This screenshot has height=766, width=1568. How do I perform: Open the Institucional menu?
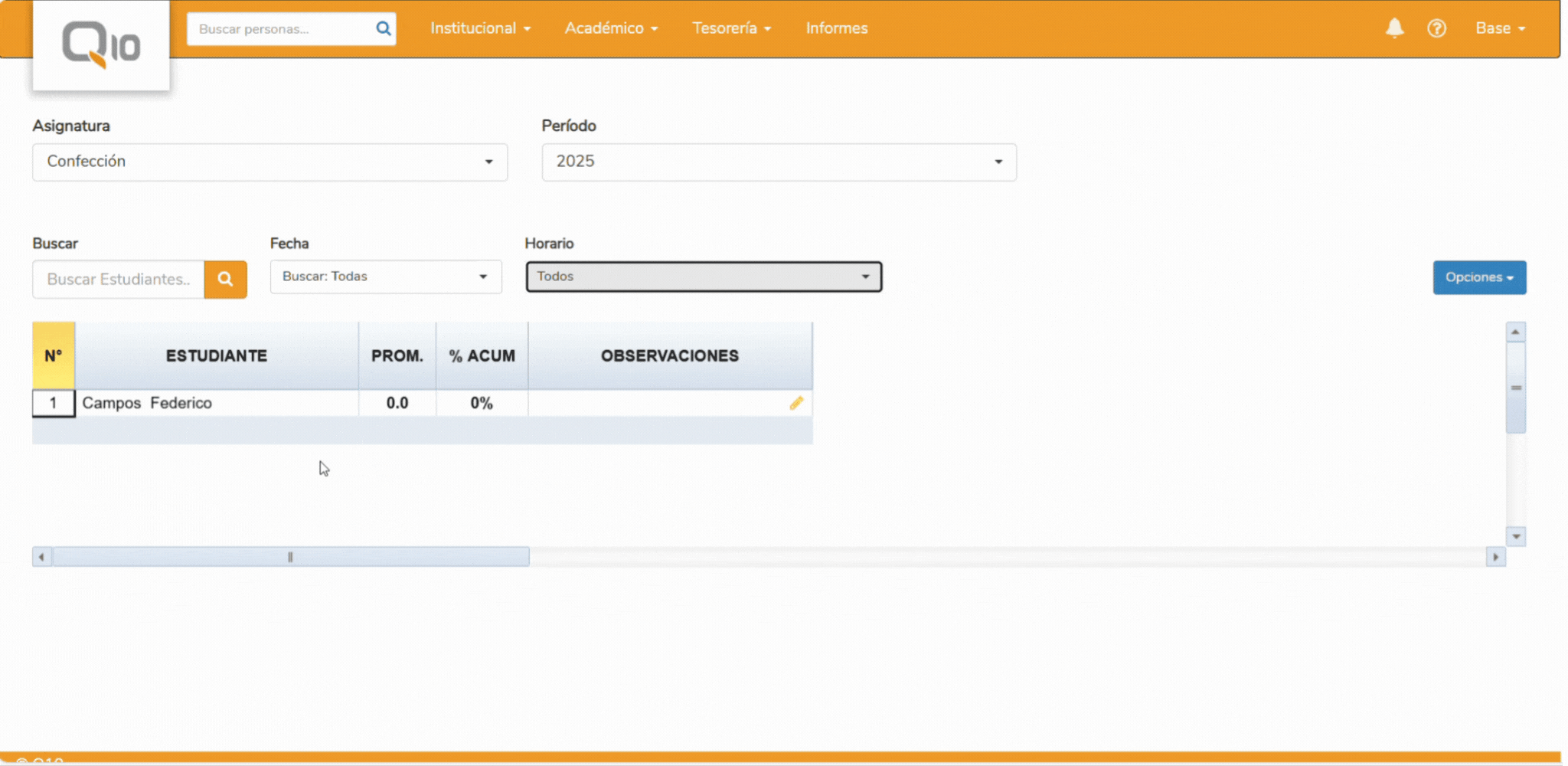(x=480, y=28)
